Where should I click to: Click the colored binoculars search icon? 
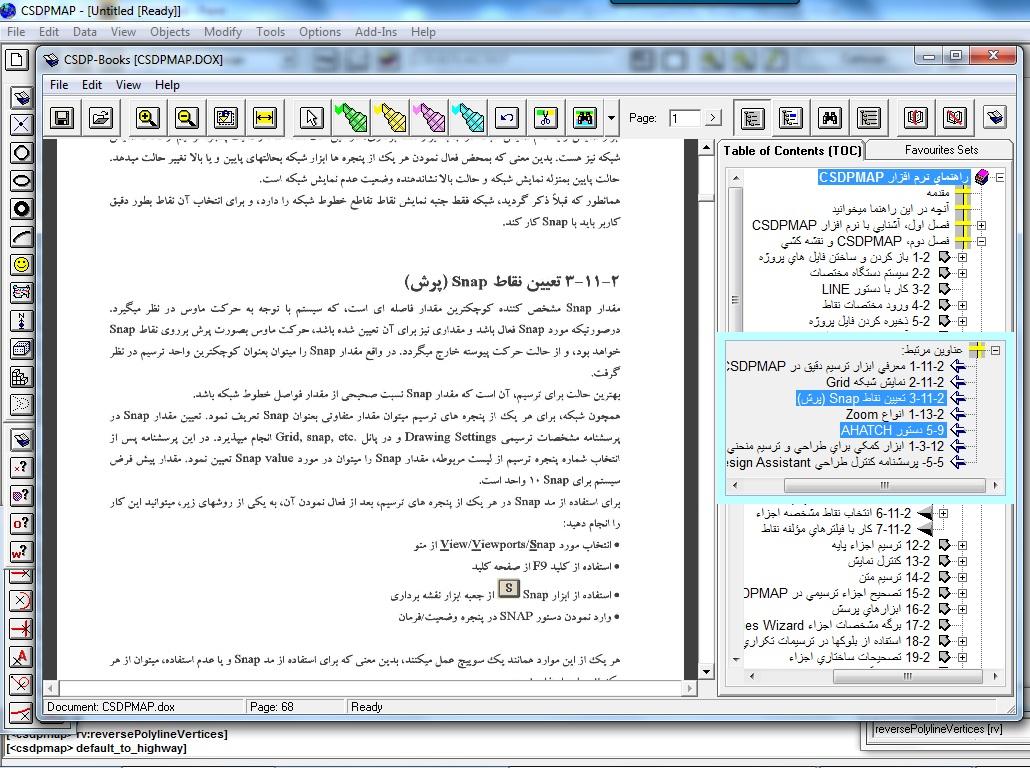(584, 118)
